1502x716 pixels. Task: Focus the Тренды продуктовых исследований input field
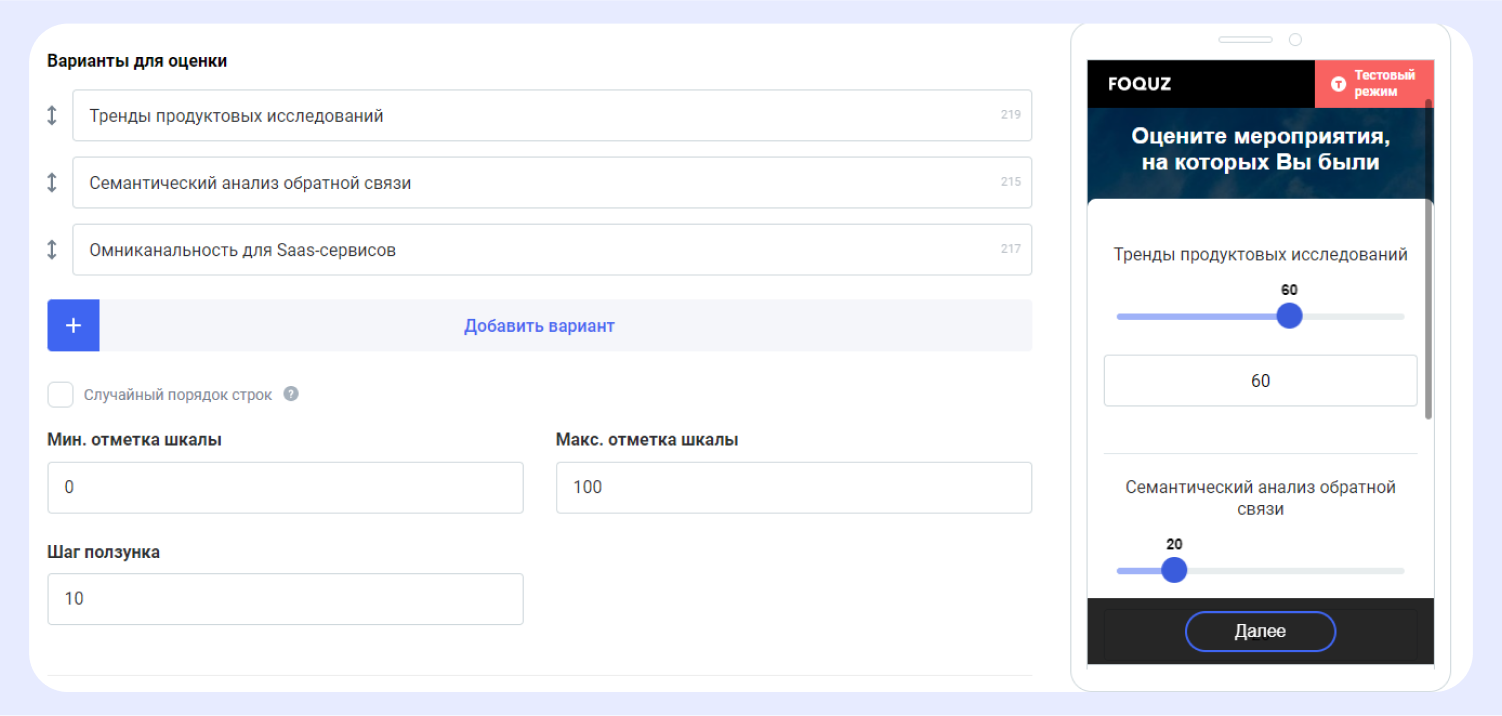(552, 116)
